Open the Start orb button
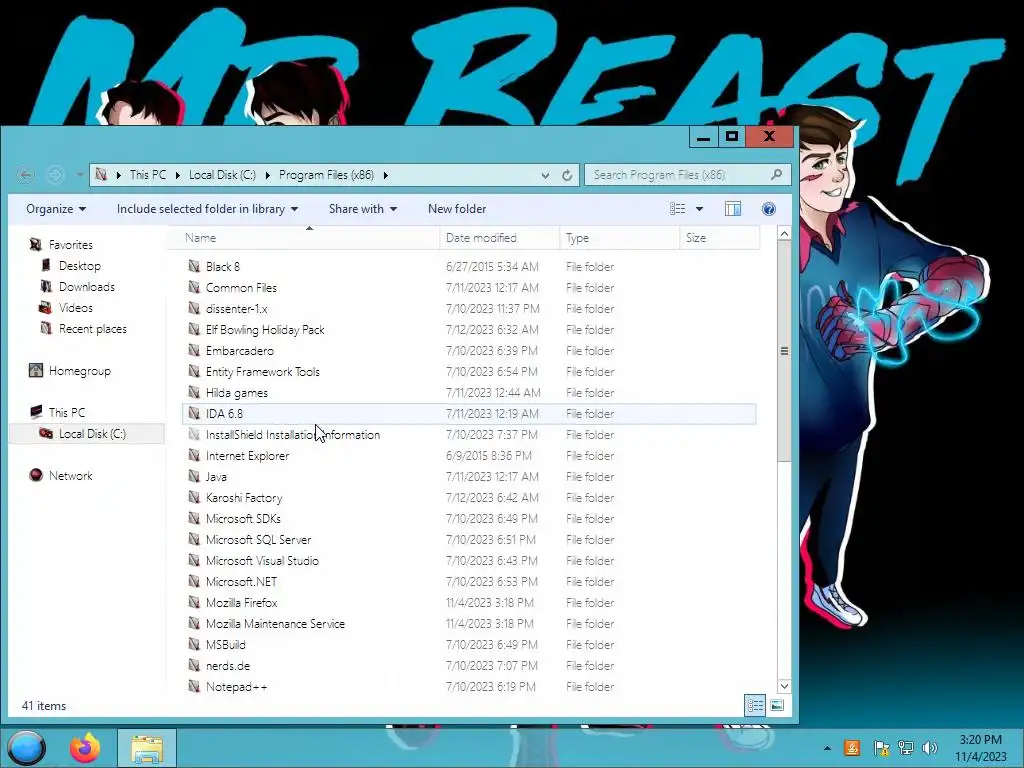 [x=27, y=748]
